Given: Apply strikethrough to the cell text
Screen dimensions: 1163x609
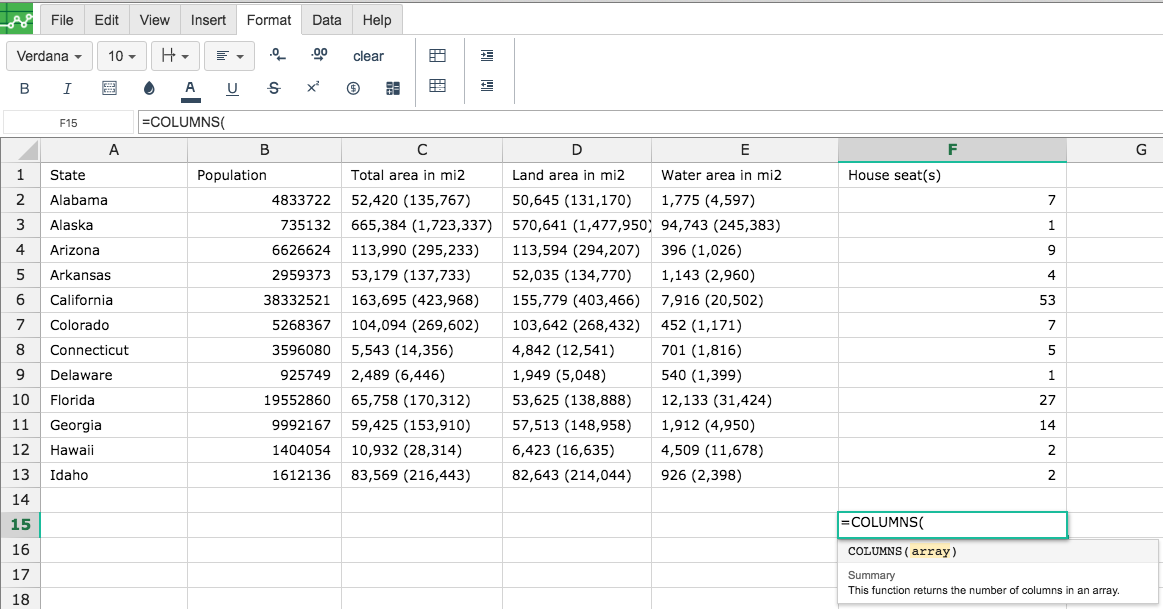Looking at the screenshot, I should point(274,88).
